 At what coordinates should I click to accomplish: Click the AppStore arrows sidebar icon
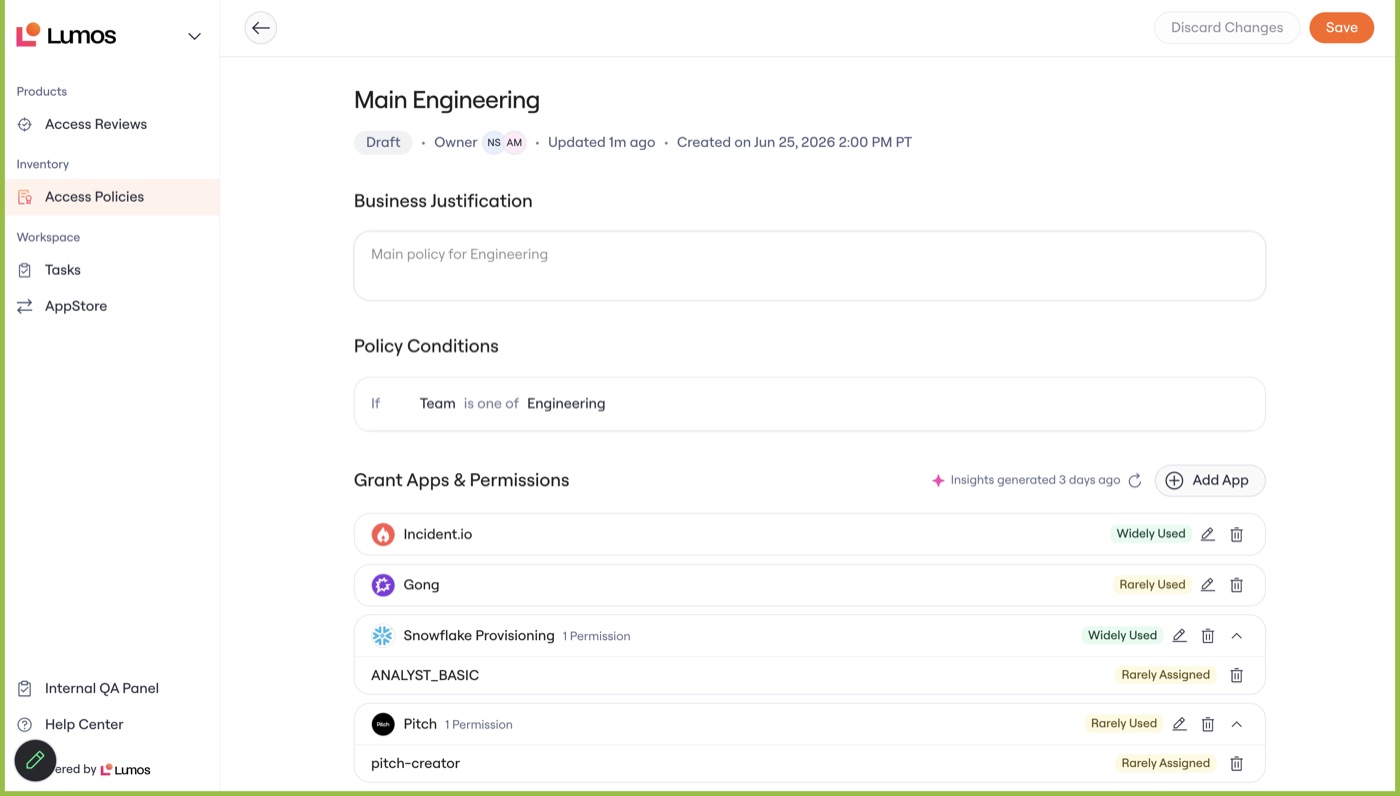point(25,306)
